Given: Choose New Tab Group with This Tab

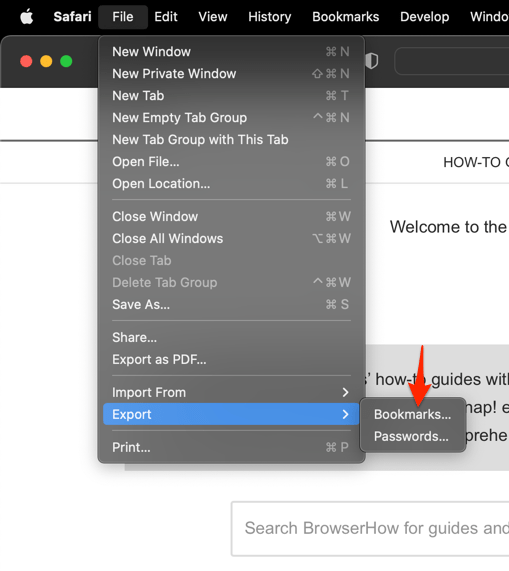Looking at the screenshot, I should [x=231, y=139].
